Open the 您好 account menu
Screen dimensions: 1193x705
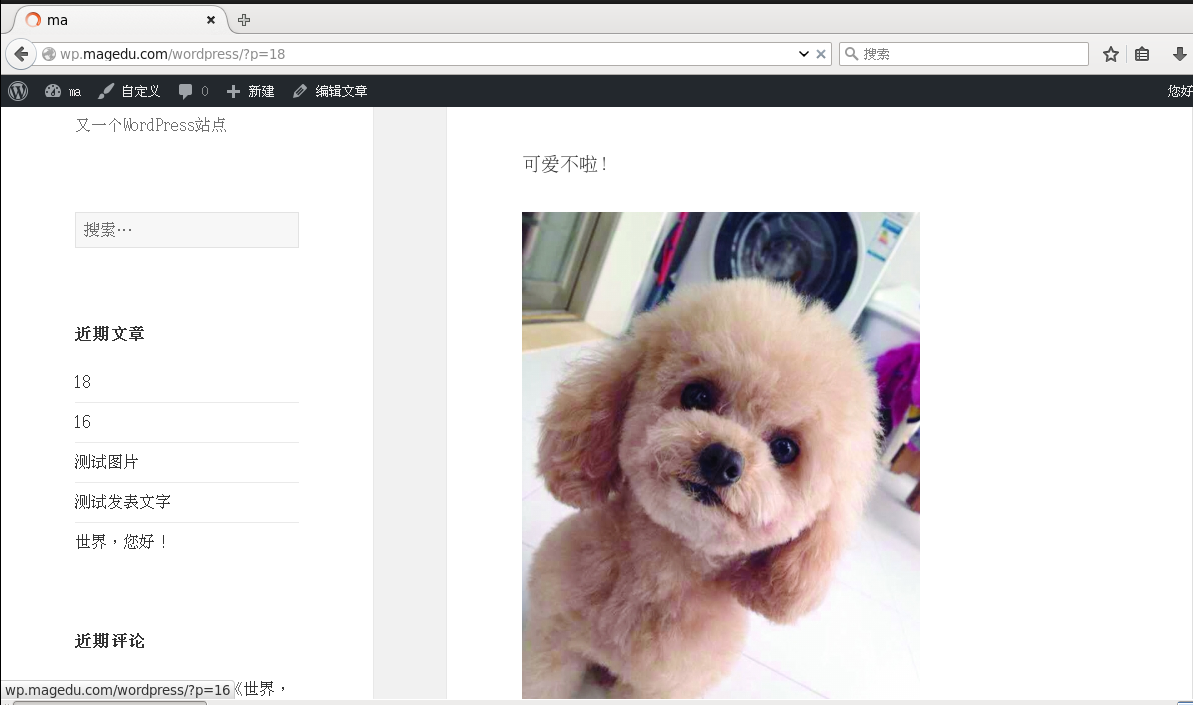(x=1179, y=91)
